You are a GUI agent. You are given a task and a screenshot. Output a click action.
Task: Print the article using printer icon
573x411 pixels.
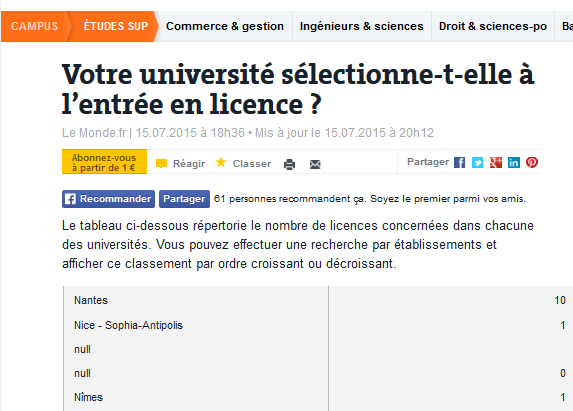point(289,164)
